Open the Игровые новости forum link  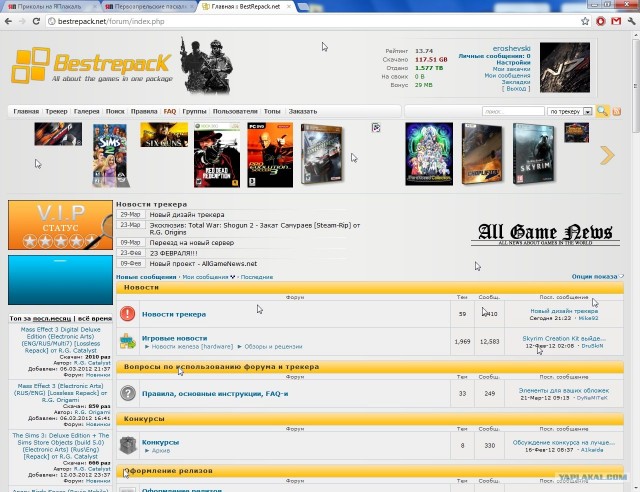(x=175, y=338)
